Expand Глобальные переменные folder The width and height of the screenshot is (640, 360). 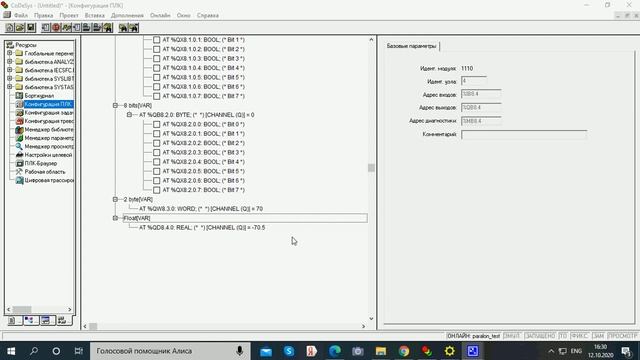click(9, 53)
